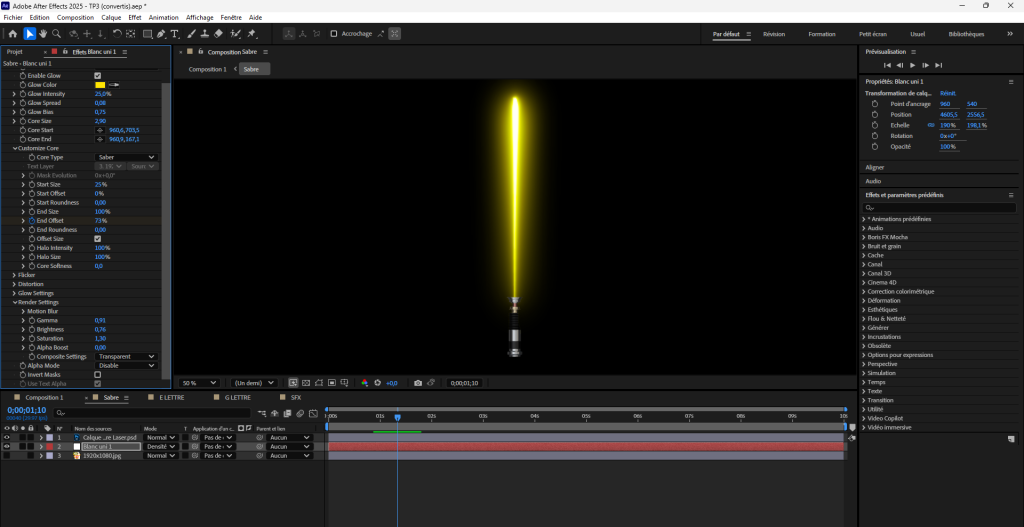
Task: Select the Text tool
Action: pyautogui.click(x=175, y=34)
